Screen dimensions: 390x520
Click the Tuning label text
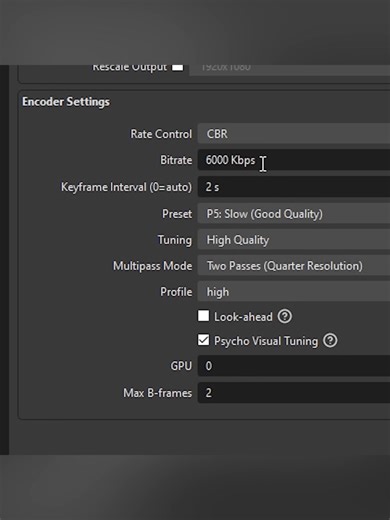click(175, 240)
